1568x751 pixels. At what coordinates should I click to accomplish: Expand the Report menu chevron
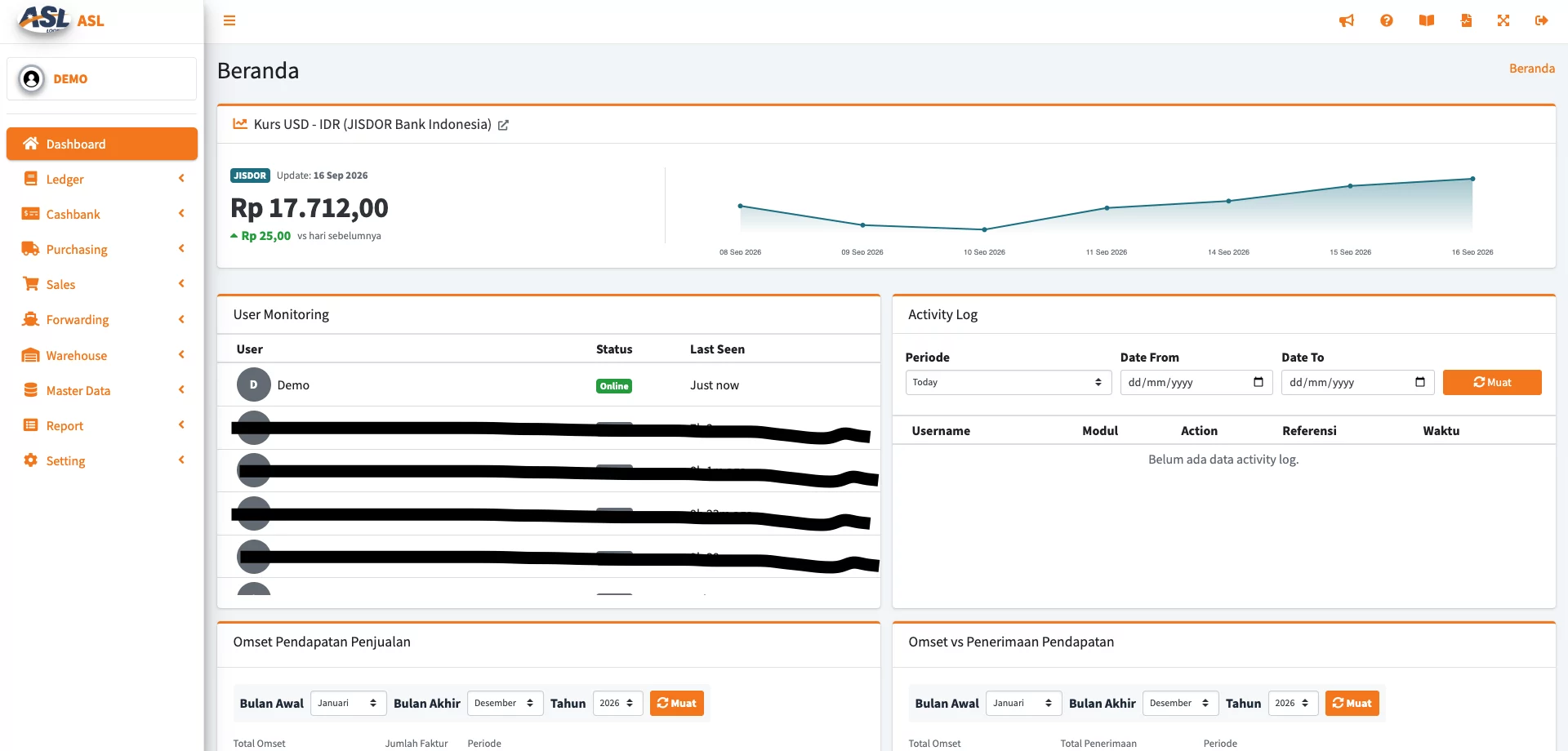tap(181, 425)
